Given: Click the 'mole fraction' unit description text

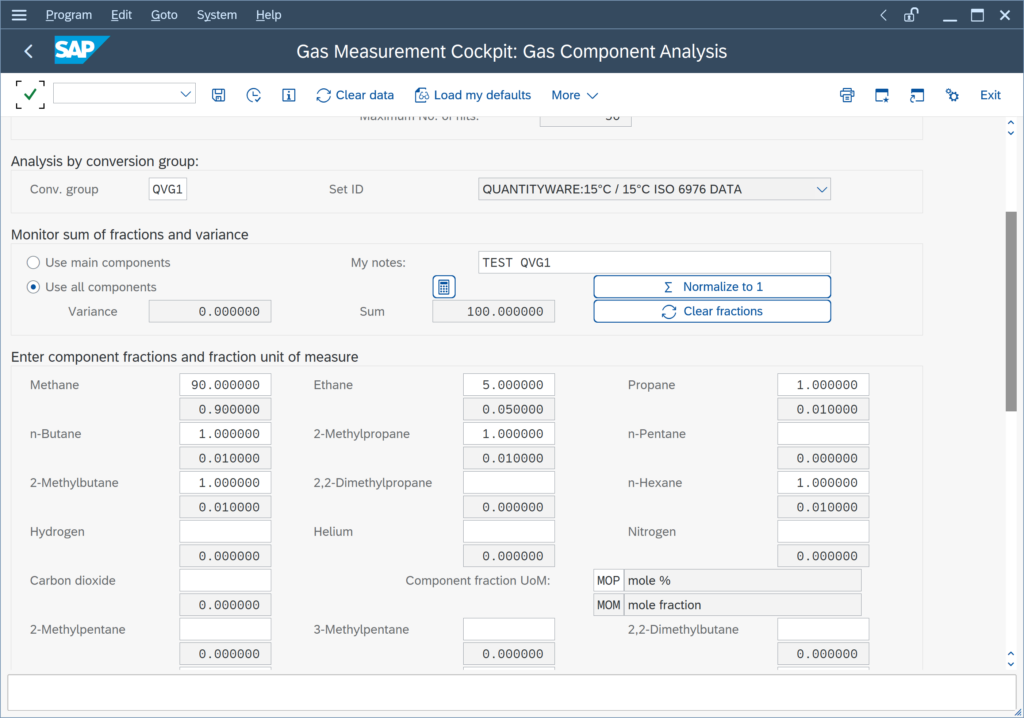Looking at the screenshot, I should pos(664,605).
